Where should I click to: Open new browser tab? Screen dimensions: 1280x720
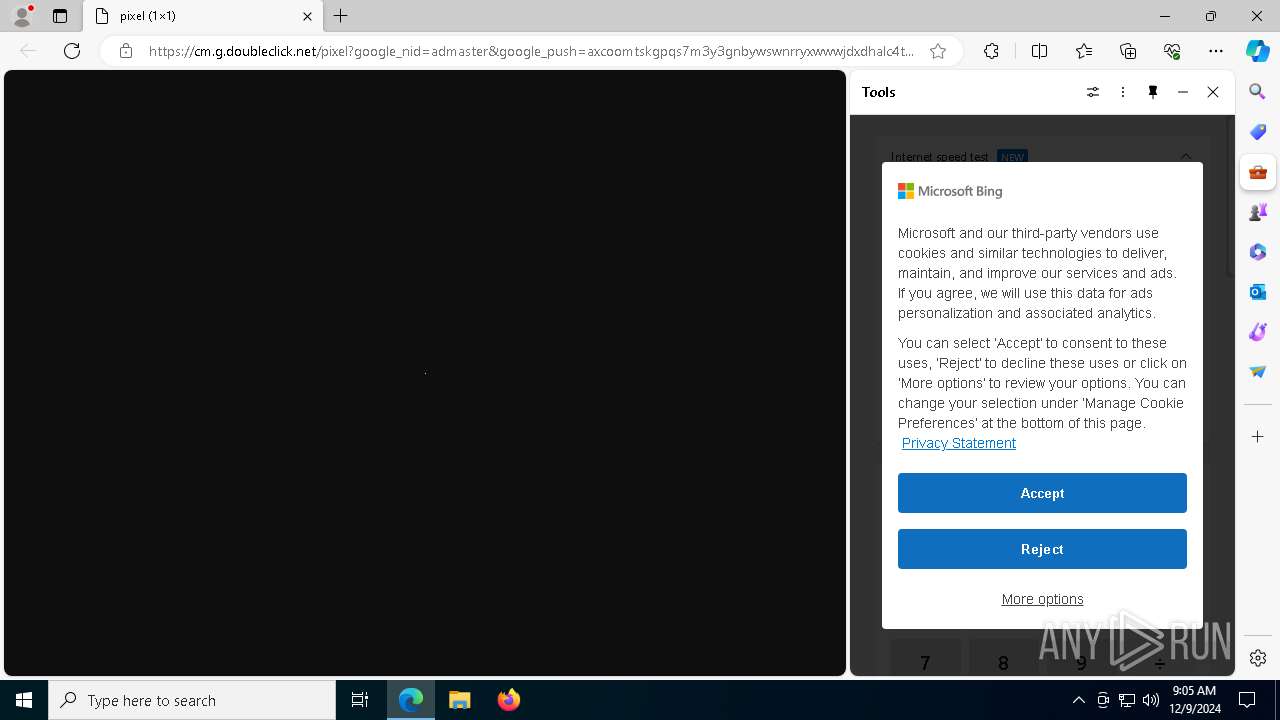[x=341, y=16]
